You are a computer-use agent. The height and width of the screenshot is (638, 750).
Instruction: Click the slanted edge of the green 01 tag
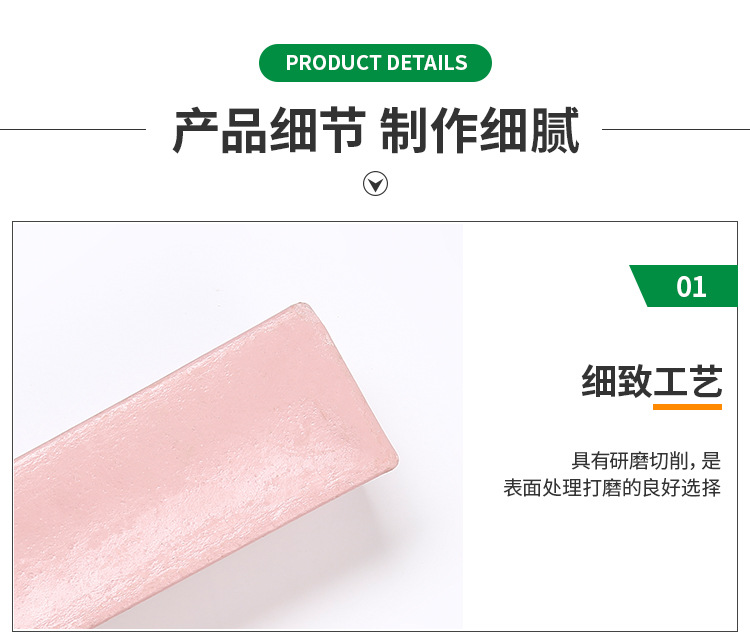[638, 286]
